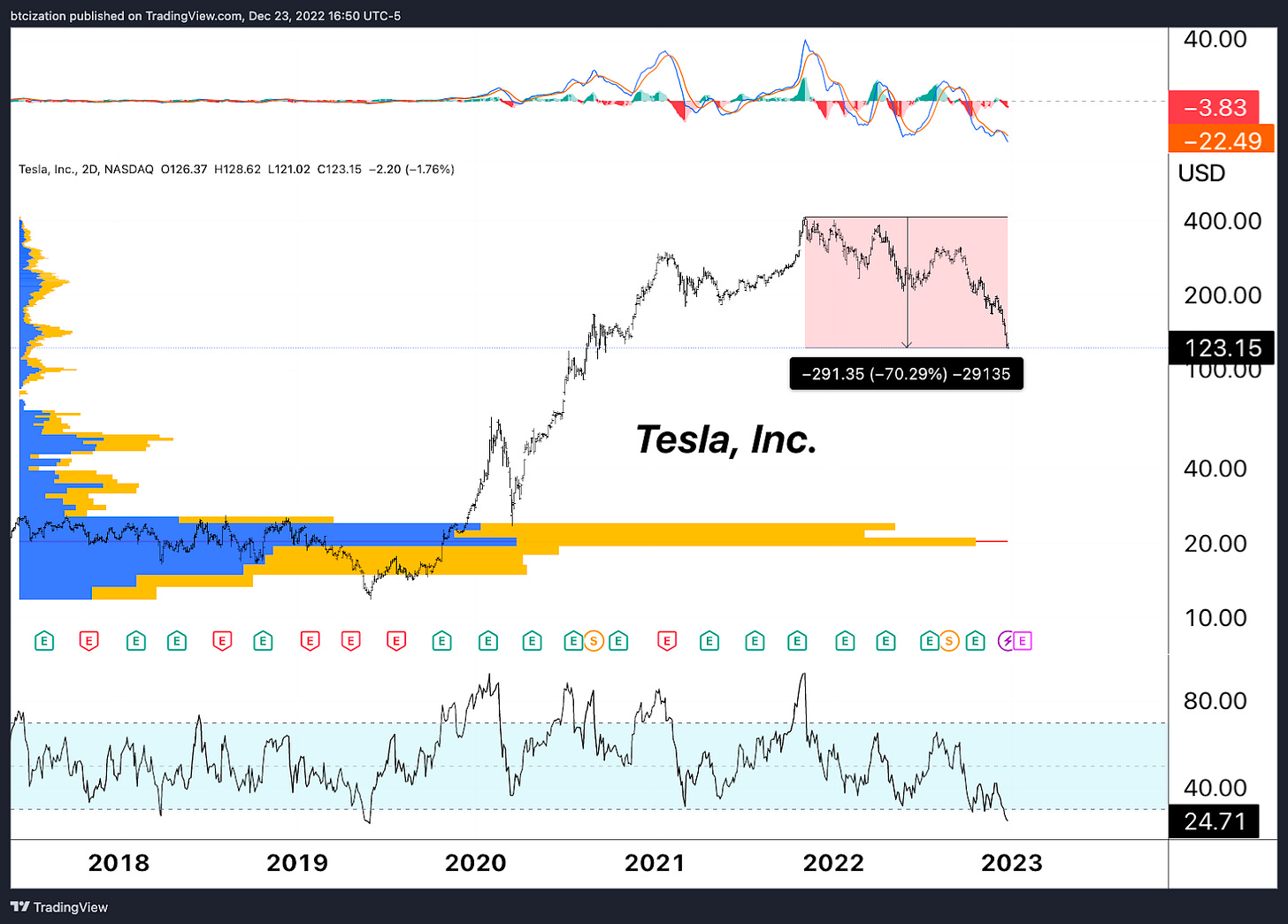
Task: Click the 40.00 label on the MACD axis
Action: pos(1215,39)
